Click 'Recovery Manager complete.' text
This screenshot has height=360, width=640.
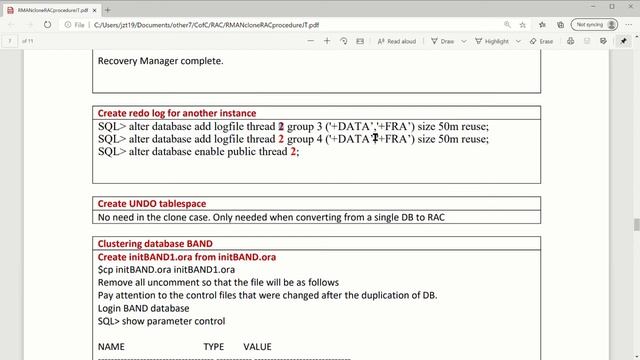(x=160, y=61)
